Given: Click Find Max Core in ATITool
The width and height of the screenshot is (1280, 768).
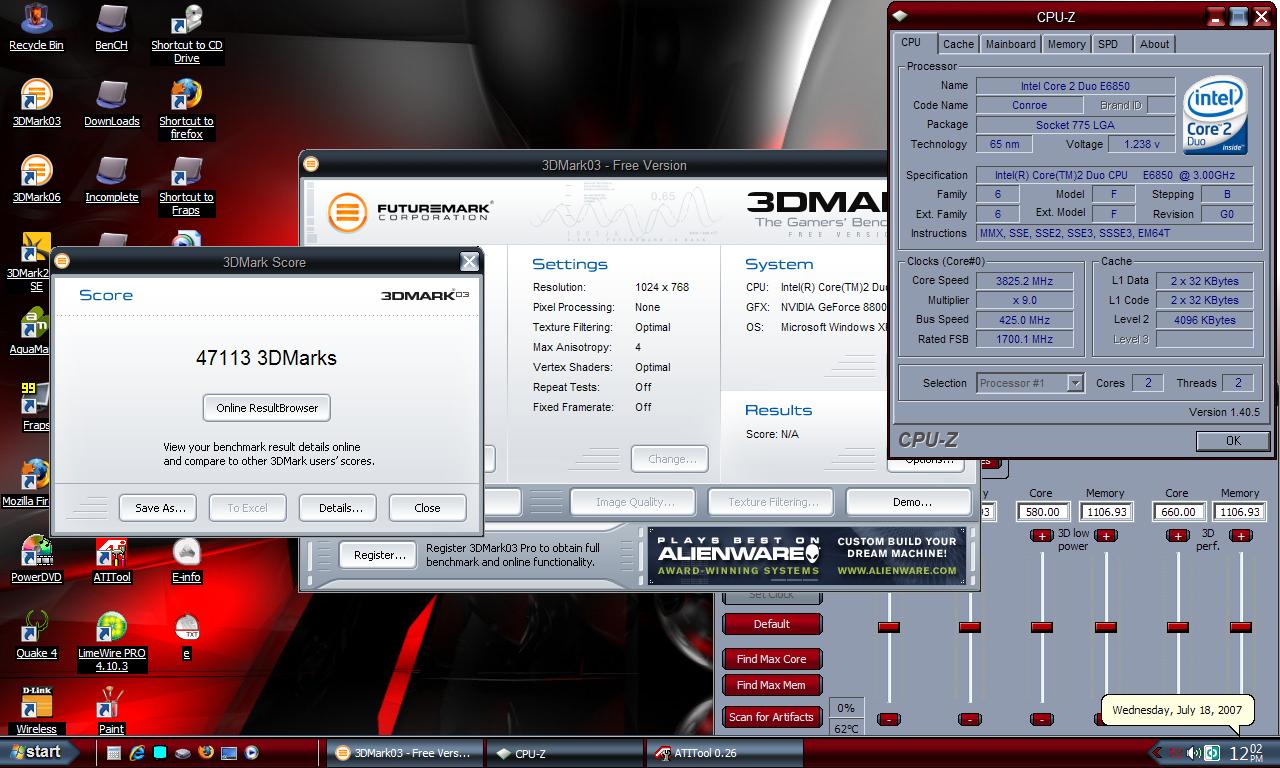Looking at the screenshot, I should click(x=772, y=659).
